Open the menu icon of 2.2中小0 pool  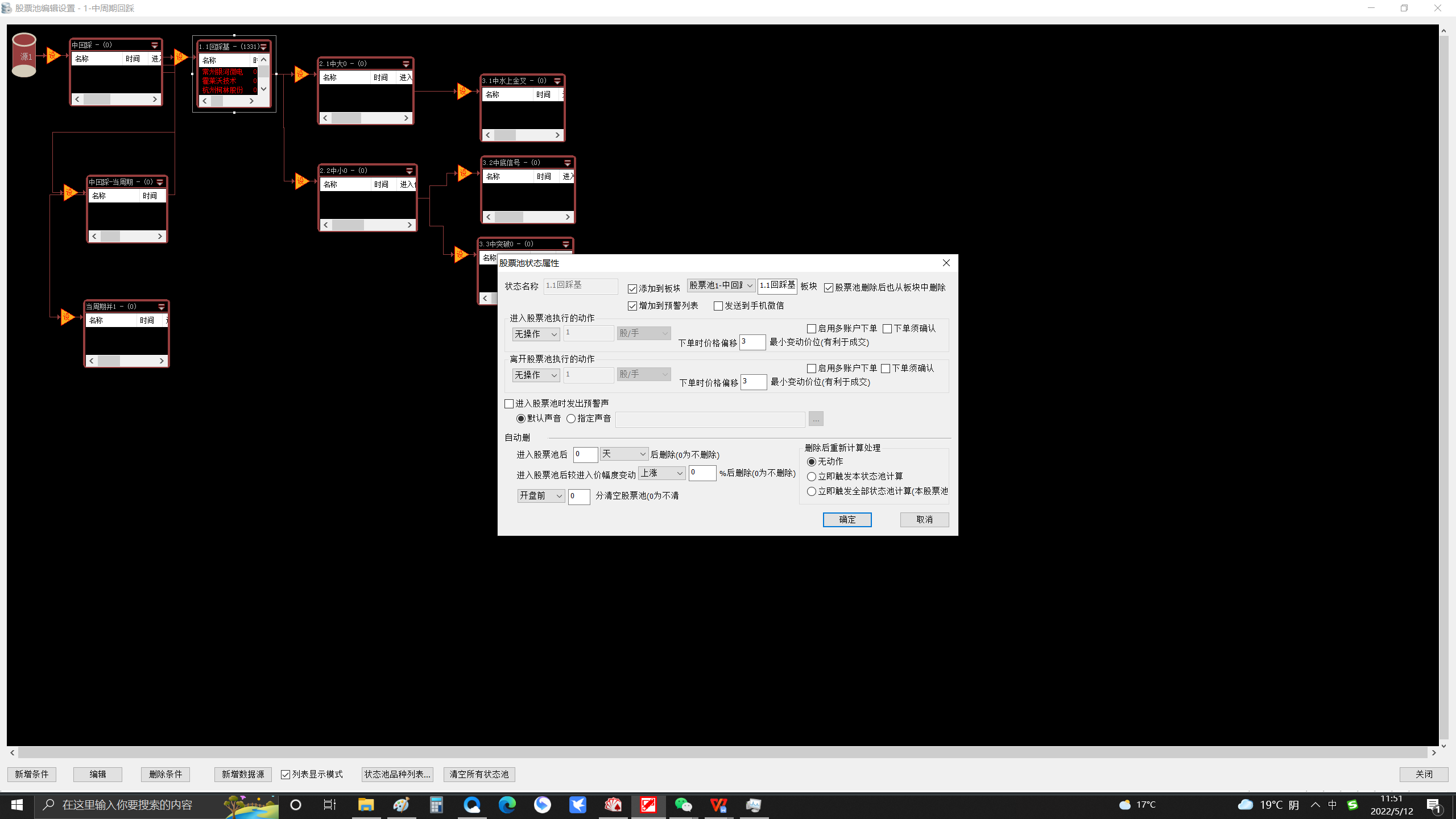409,171
